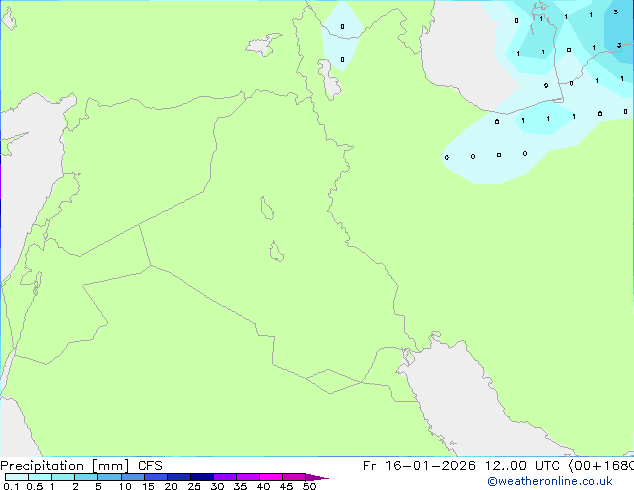
Task: Pick legend swatch between 0.1 and 0.5
Action: [x=17, y=477]
